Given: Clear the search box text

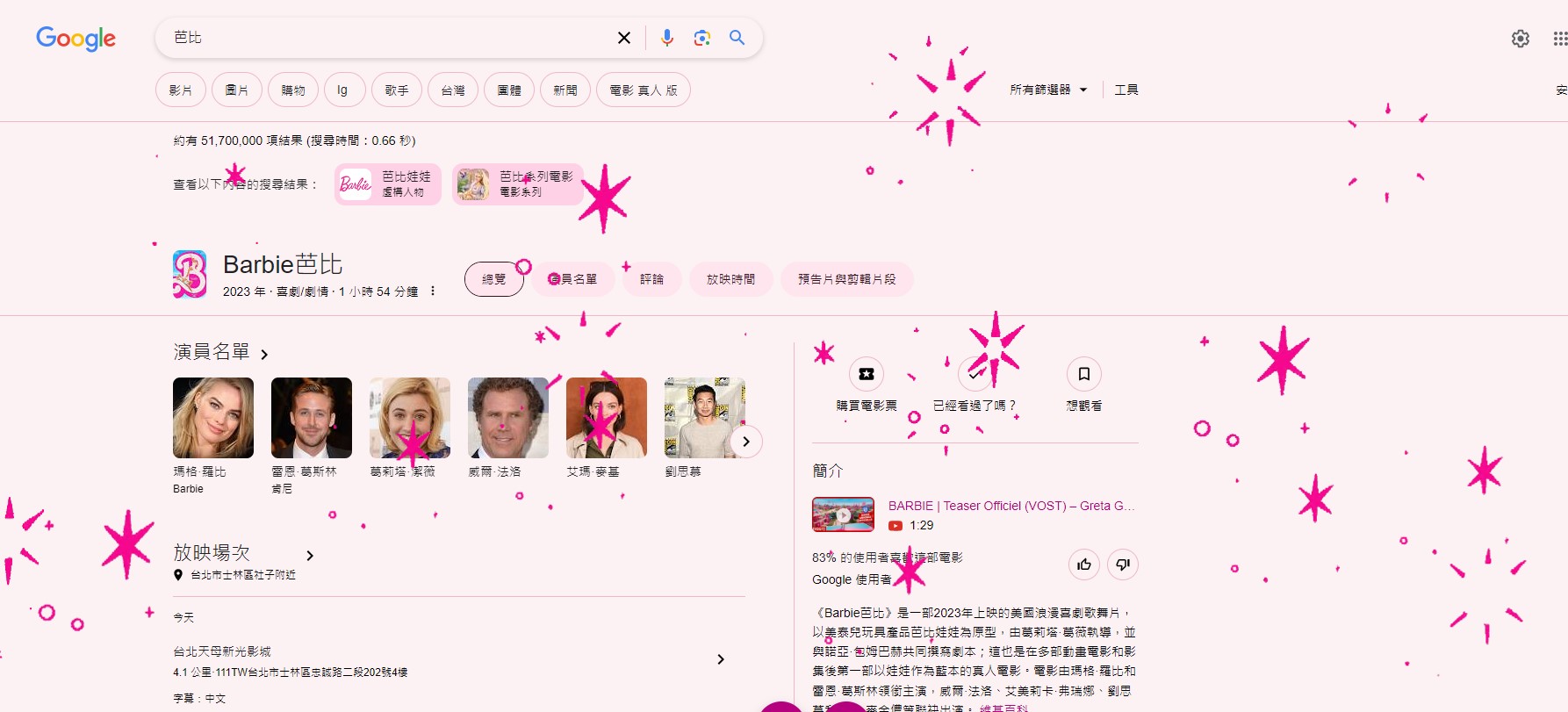Looking at the screenshot, I should (623, 38).
